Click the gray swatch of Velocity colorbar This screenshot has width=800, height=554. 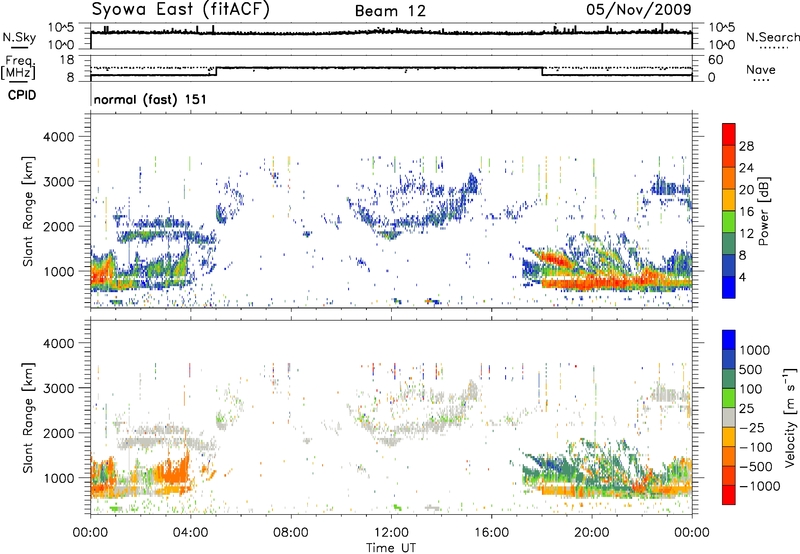[729, 417]
